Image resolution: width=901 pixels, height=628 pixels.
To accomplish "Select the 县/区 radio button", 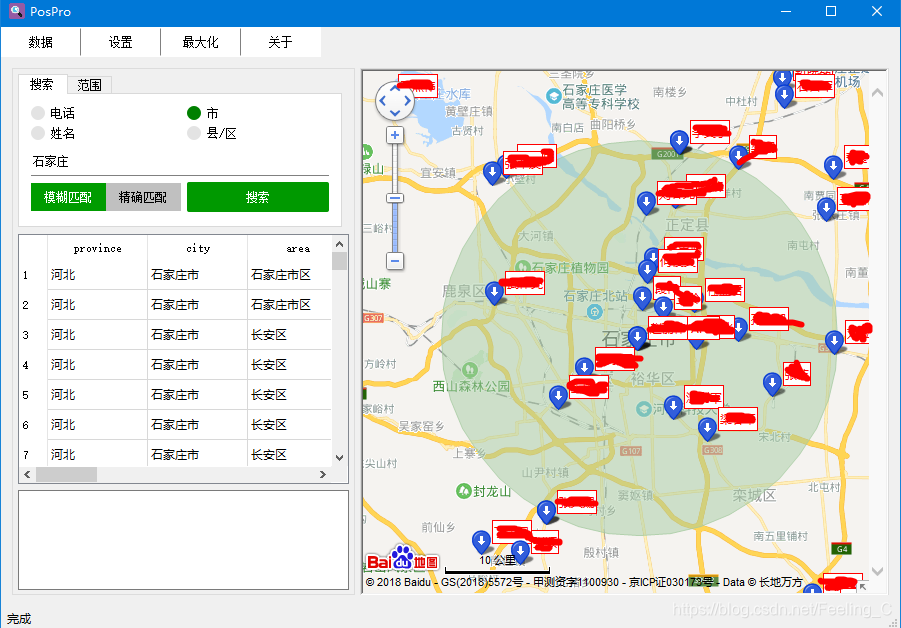I will (x=194, y=133).
